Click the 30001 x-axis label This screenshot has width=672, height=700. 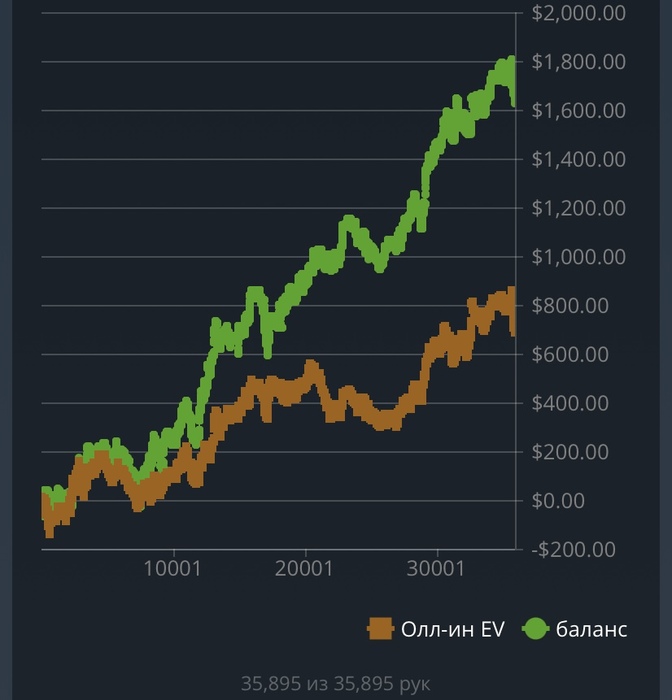point(436,569)
